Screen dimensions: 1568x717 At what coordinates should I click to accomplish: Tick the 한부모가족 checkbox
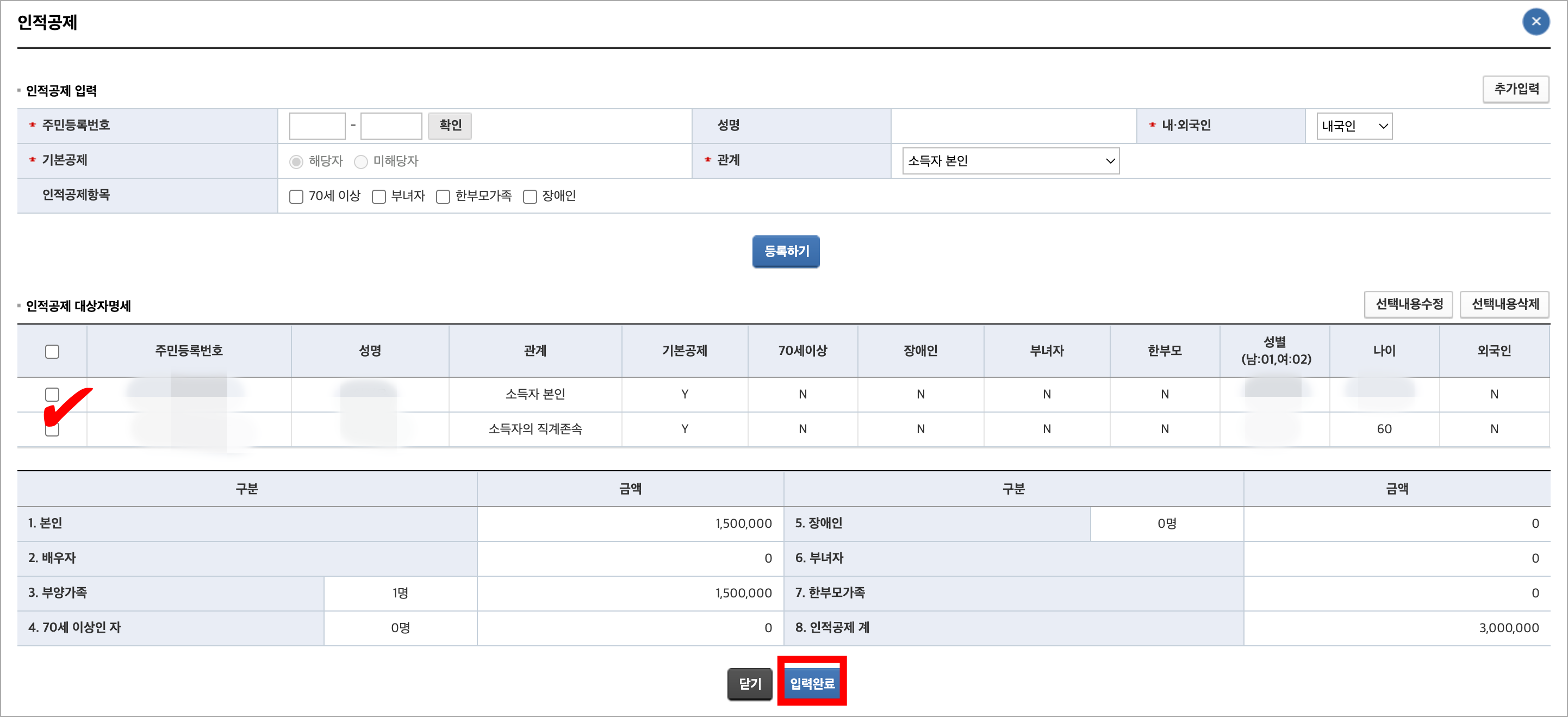[443, 197]
